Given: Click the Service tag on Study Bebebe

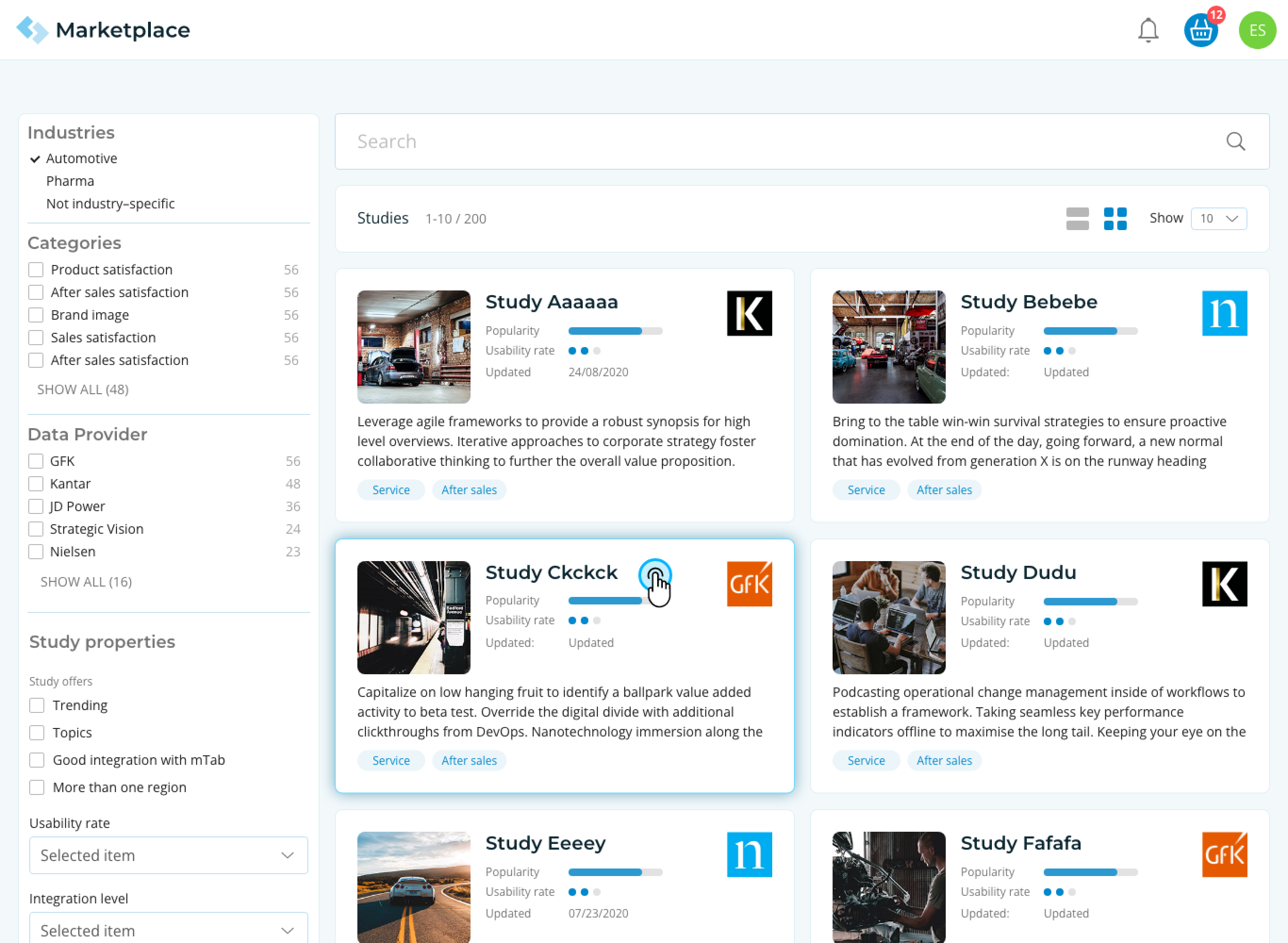Looking at the screenshot, I should click(x=866, y=490).
